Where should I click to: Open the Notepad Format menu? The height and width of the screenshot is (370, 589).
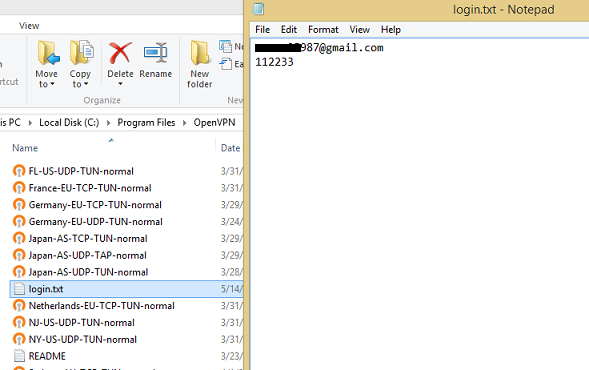pos(323,30)
